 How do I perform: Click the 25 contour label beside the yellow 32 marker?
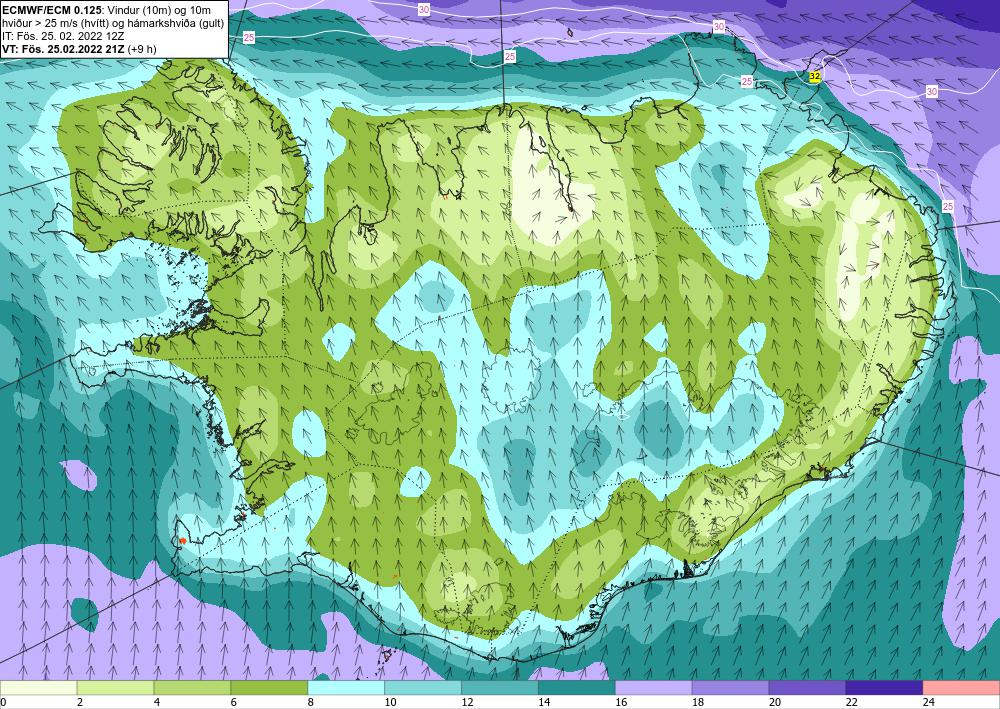point(747,81)
